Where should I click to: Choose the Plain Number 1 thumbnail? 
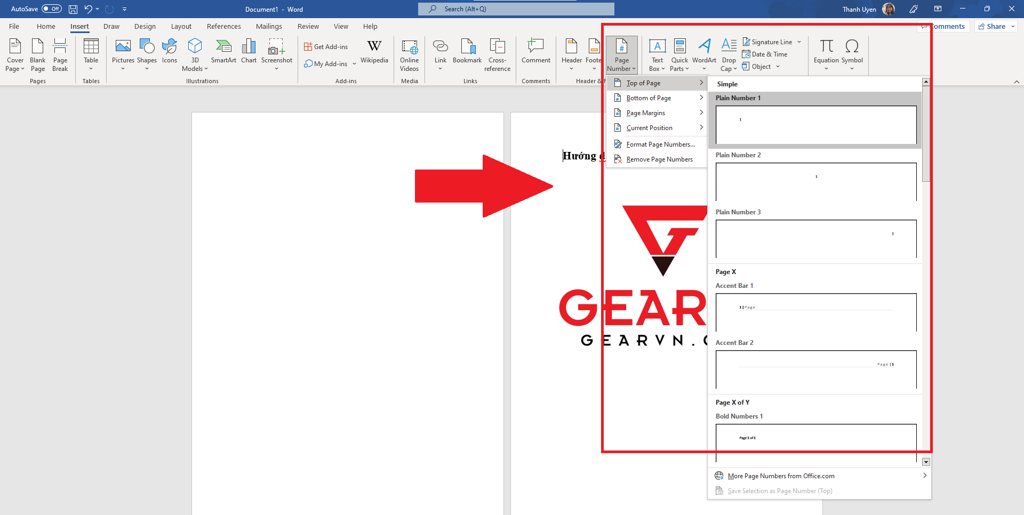pyautogui.click(x=816, y=124)
